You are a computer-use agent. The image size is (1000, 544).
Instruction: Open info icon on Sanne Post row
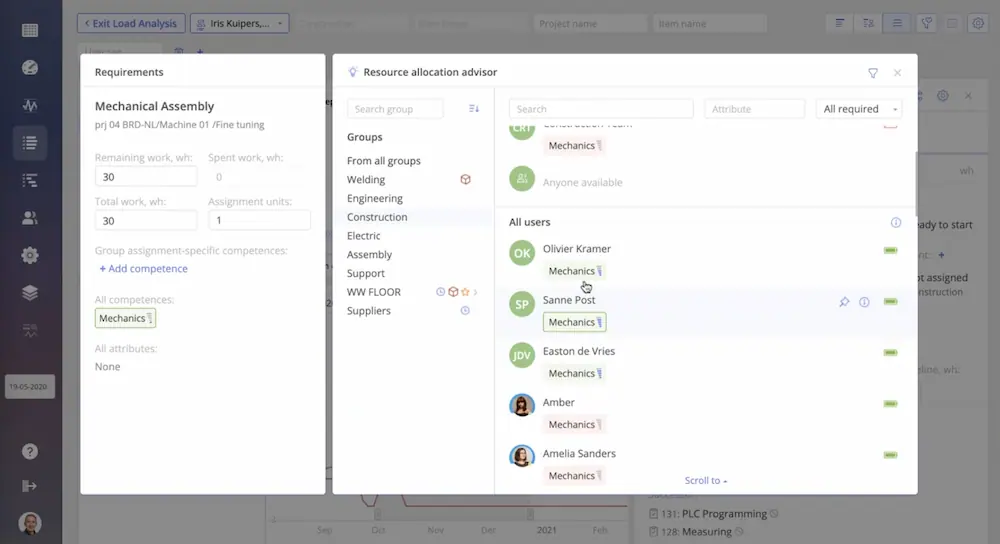(864, 302)
